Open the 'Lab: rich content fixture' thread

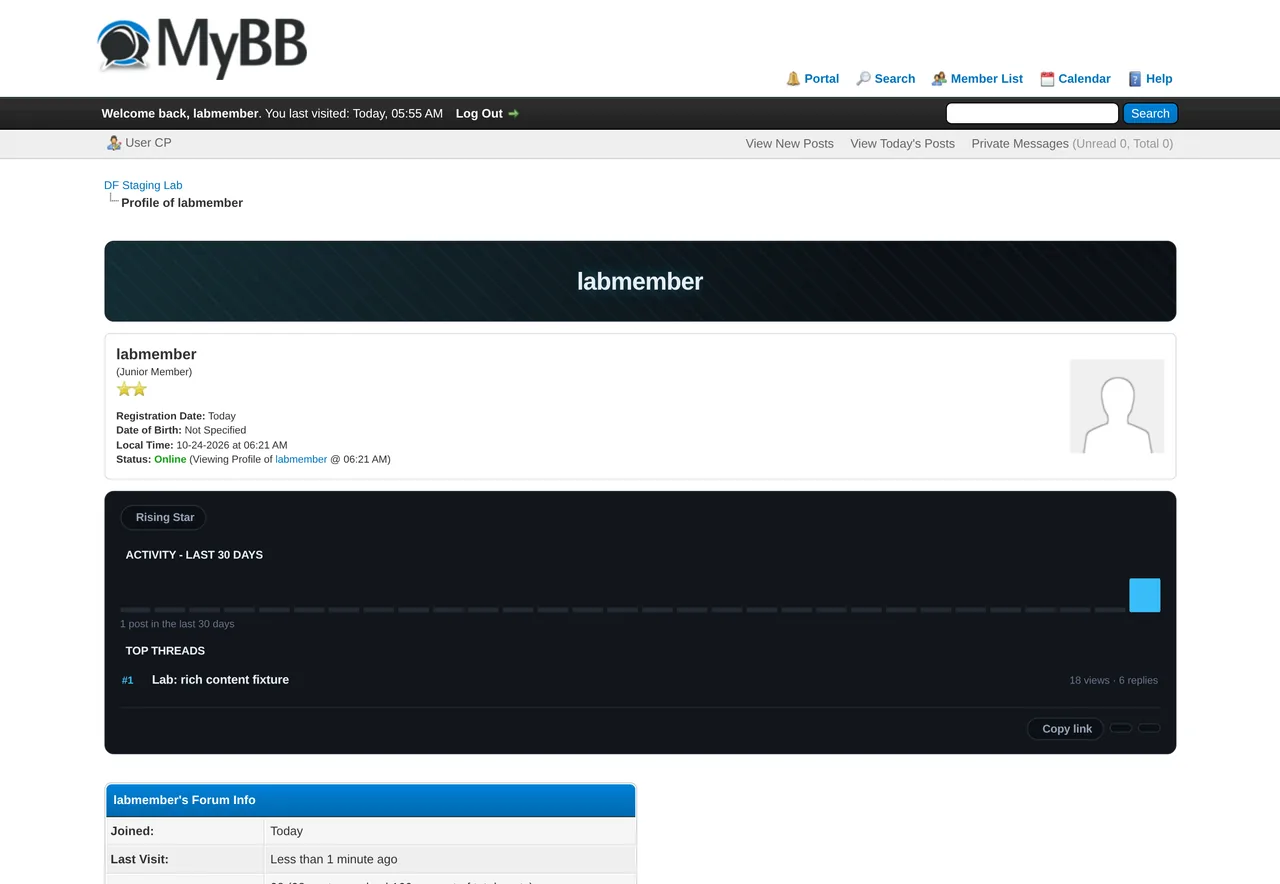tap(220, 680)
